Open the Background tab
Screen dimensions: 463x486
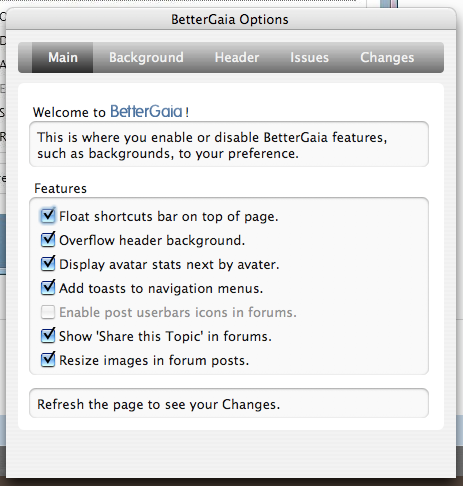146,57
